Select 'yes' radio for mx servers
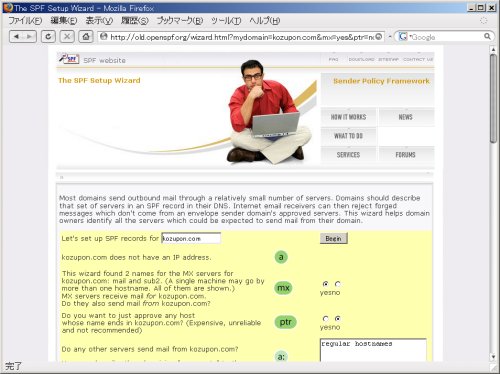This screenshot has width=500, height=374. [326, 284]
